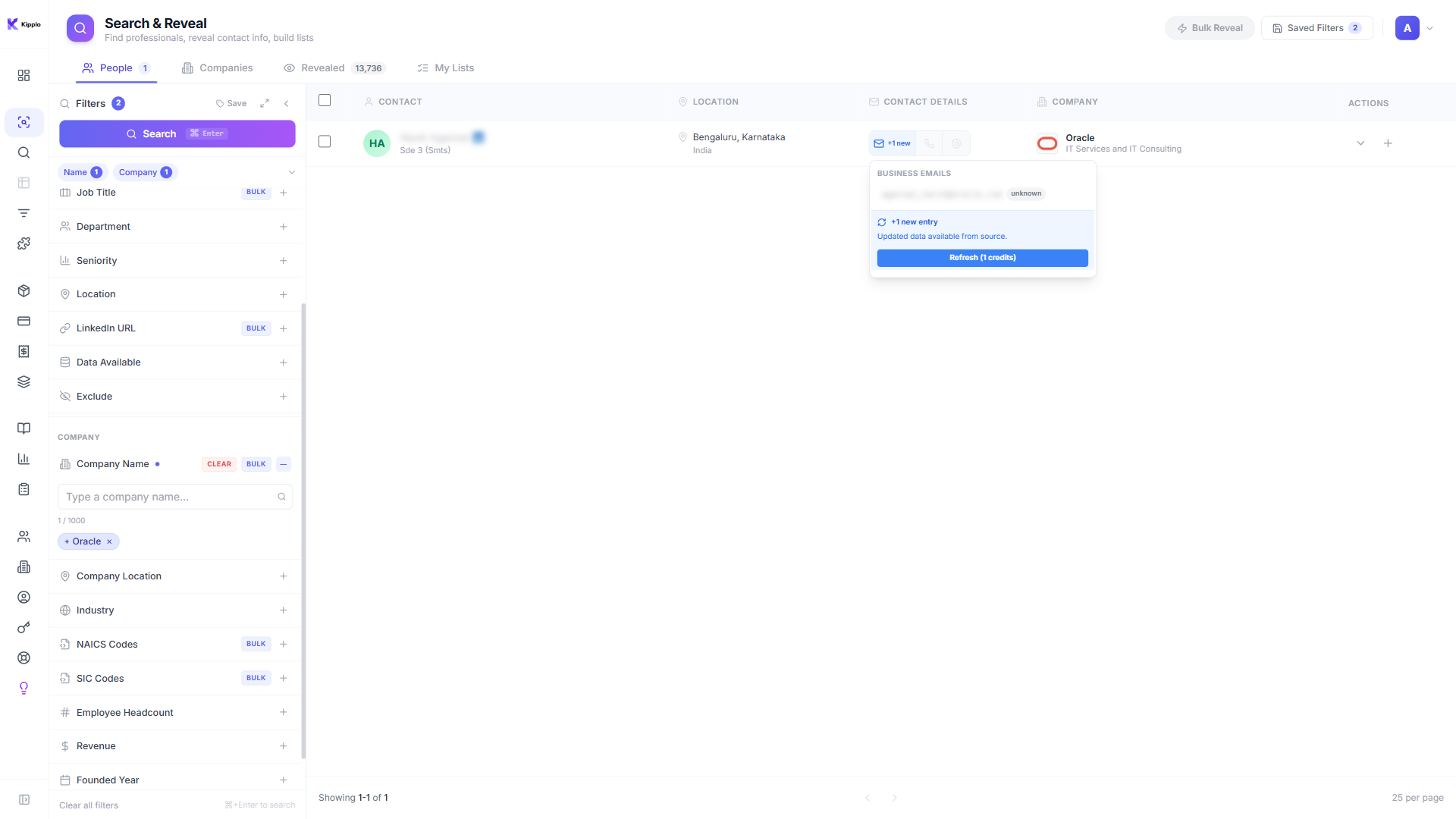Click the Name filter chip

point(83,172)
